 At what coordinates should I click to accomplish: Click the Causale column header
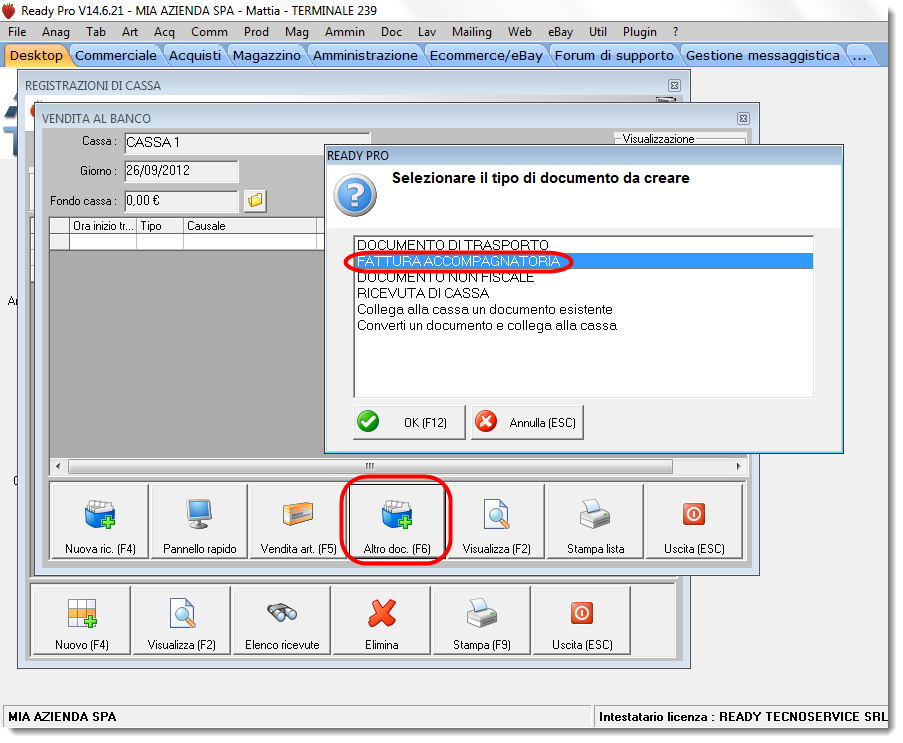249,226
